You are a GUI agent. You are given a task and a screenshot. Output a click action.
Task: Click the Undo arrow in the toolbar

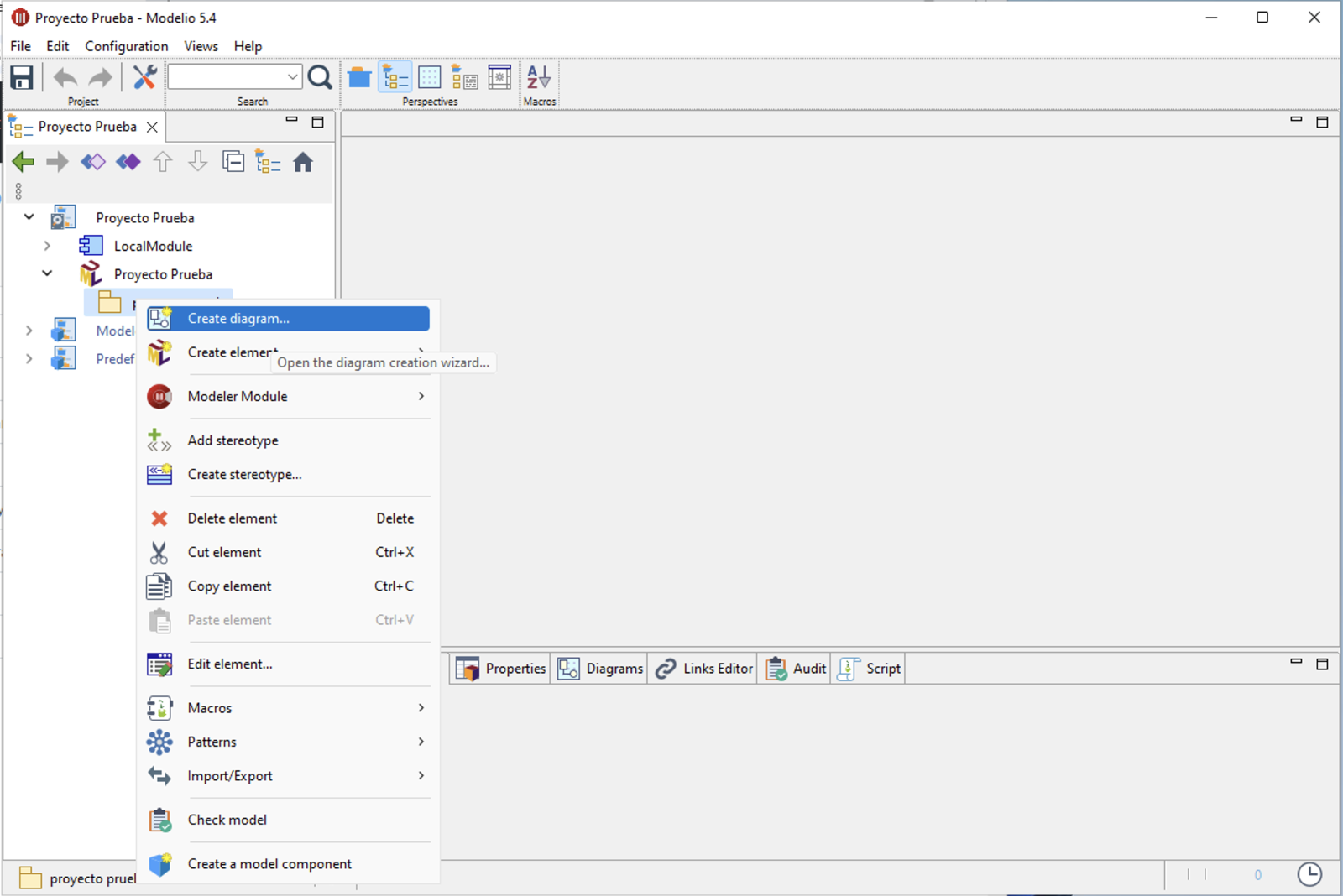[65, 78]
